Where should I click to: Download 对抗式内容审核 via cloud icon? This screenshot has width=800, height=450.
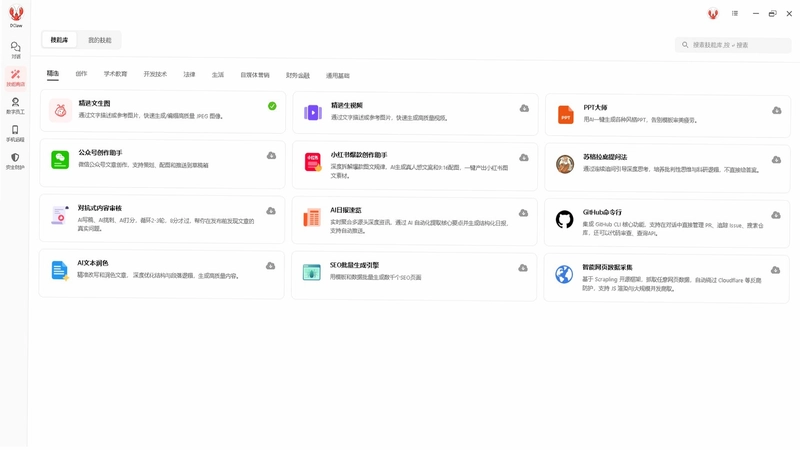coord(271,211)
